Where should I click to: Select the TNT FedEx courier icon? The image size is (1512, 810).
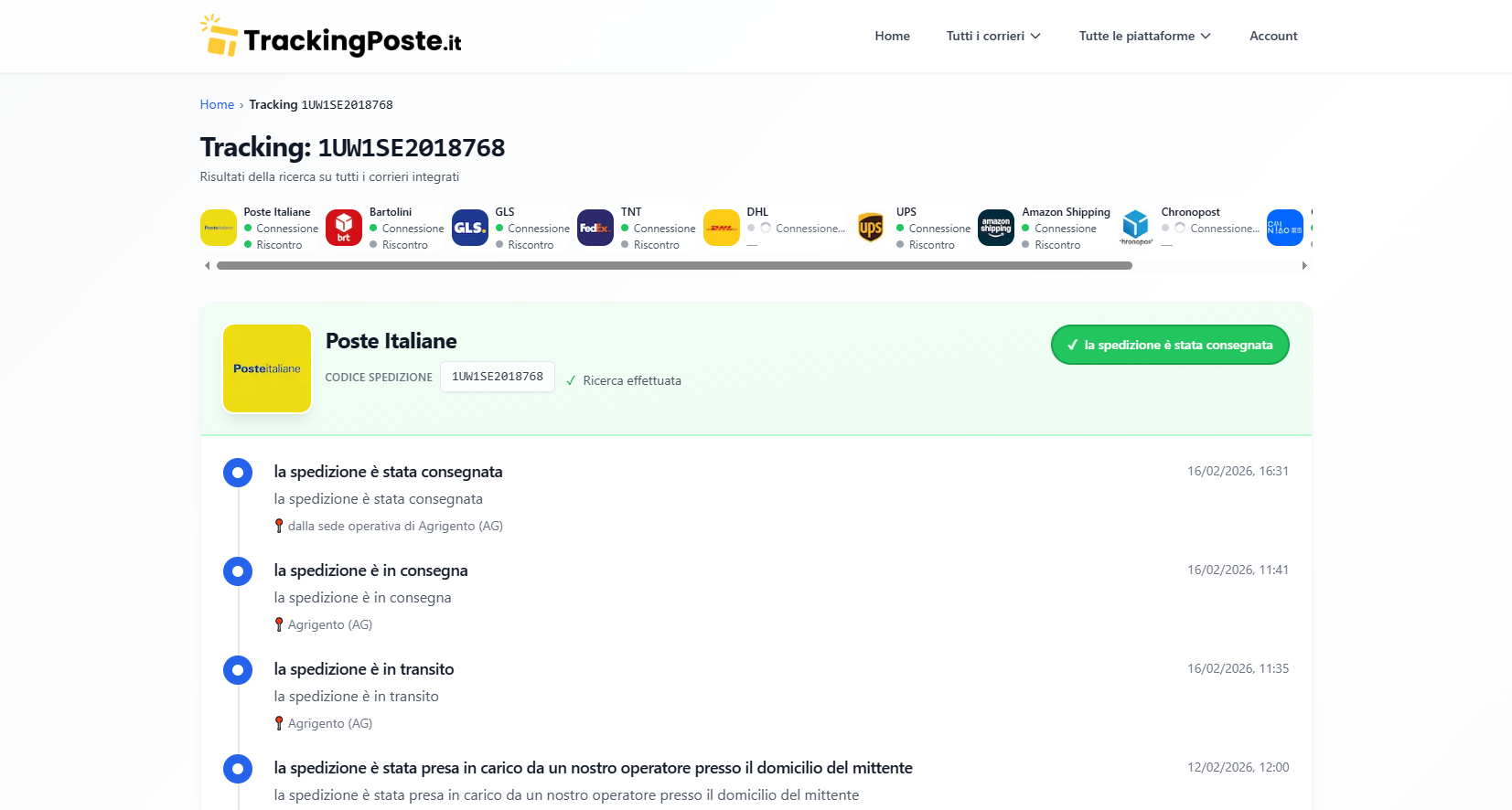pos(595,228)
